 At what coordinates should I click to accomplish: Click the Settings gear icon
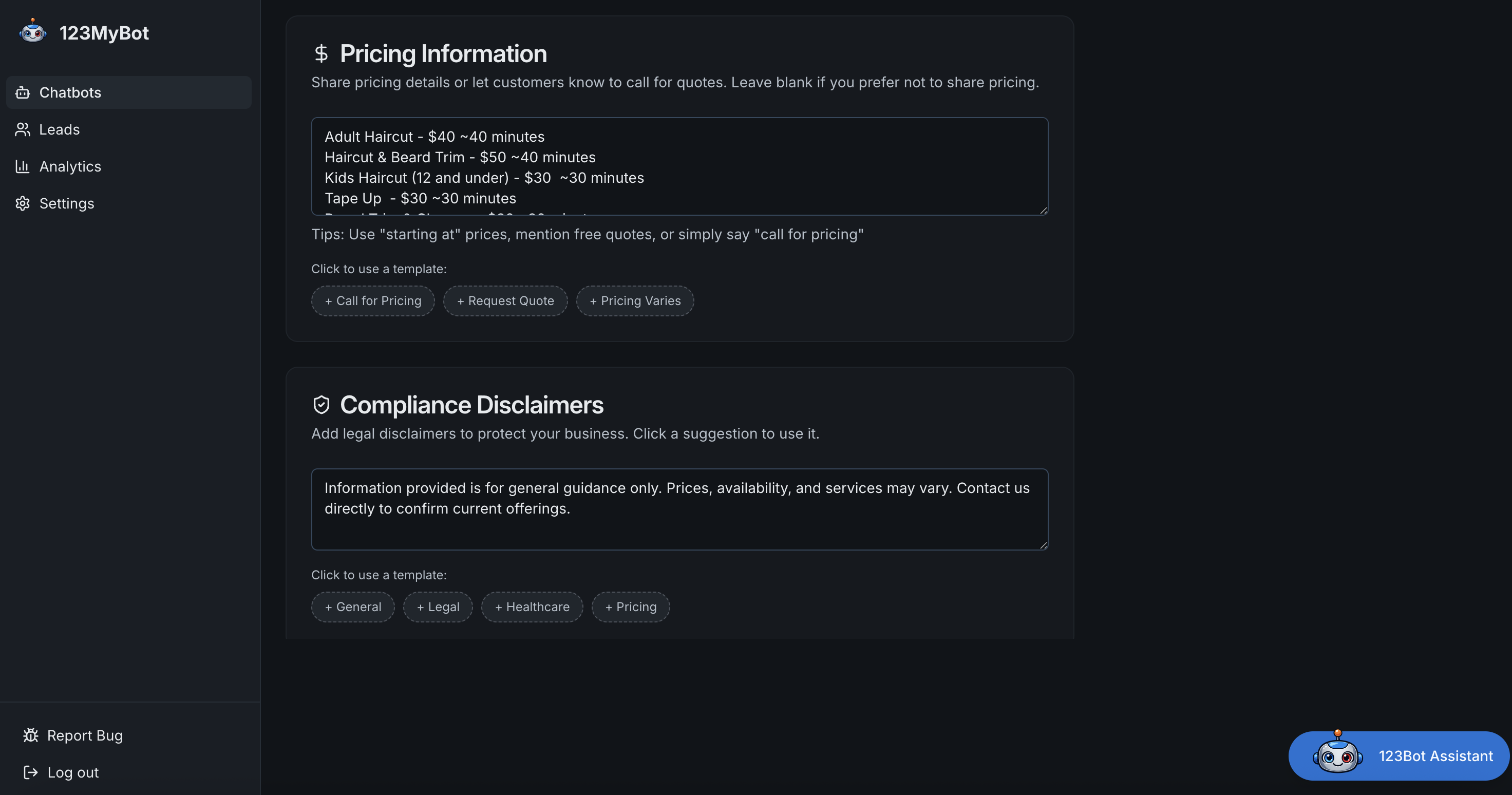click(22, 204)
